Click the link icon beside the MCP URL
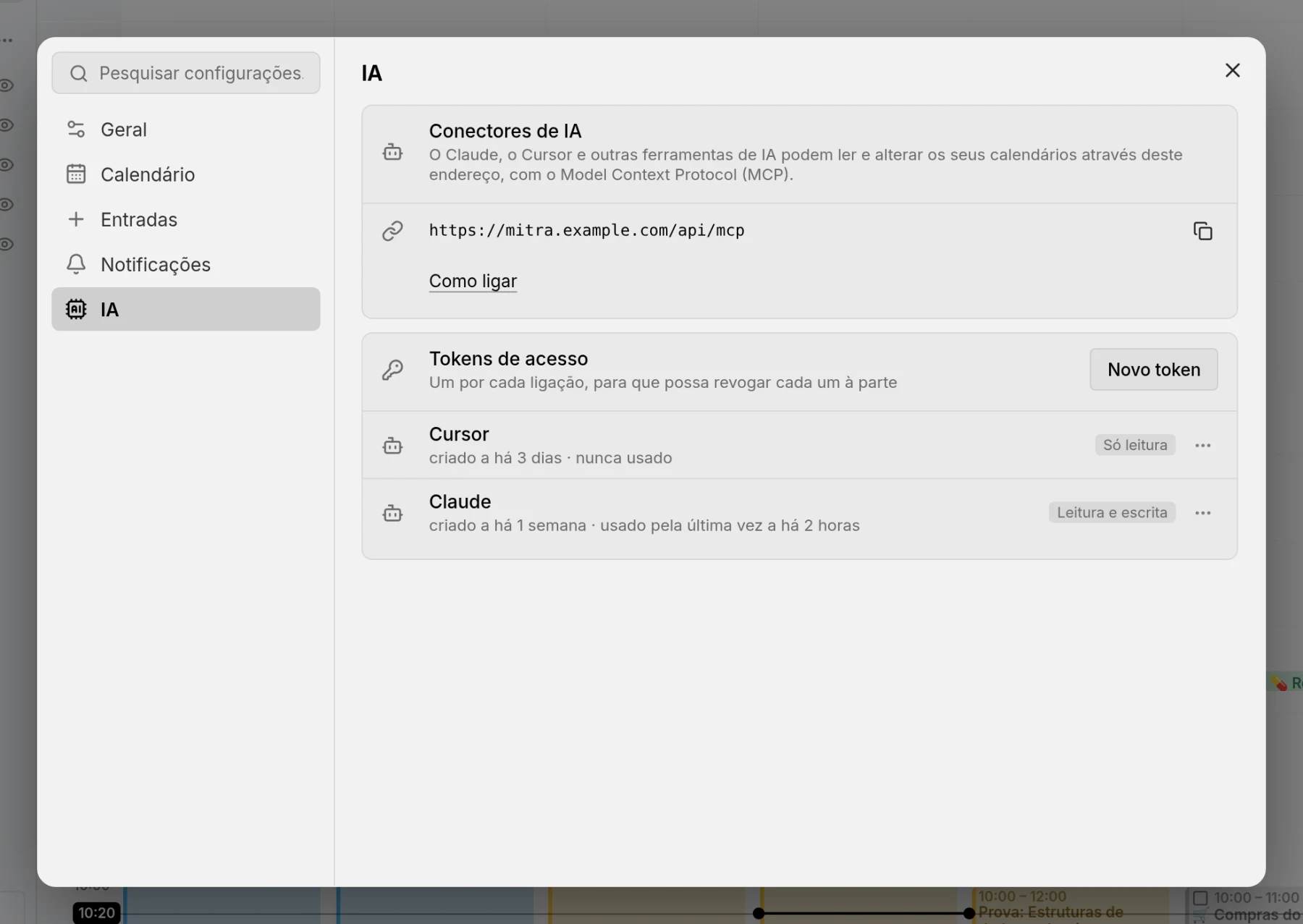This screenshot has width=1303, height=924. tap(392, 231)
